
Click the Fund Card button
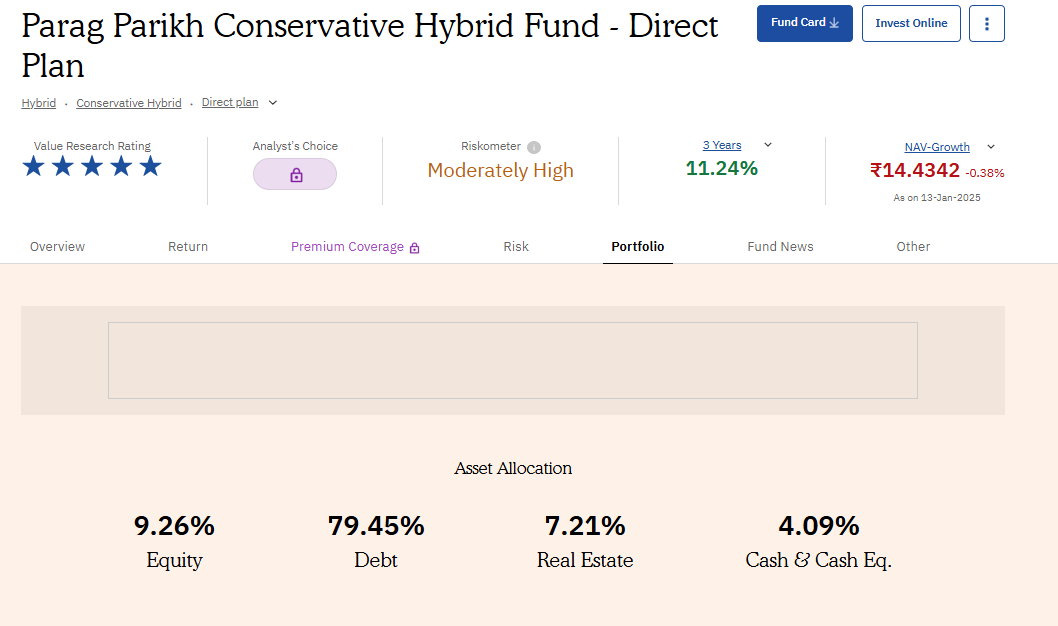point(805,22)
